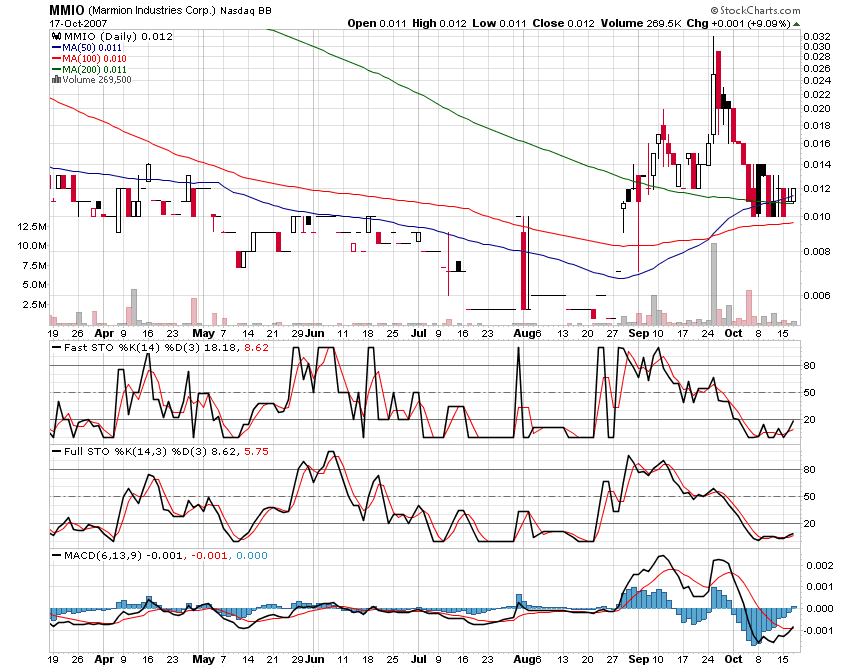Click the blue MA(50) 0.011 legend entry
The width and height of the screenshot is (850, 668).
pos(87,48)
